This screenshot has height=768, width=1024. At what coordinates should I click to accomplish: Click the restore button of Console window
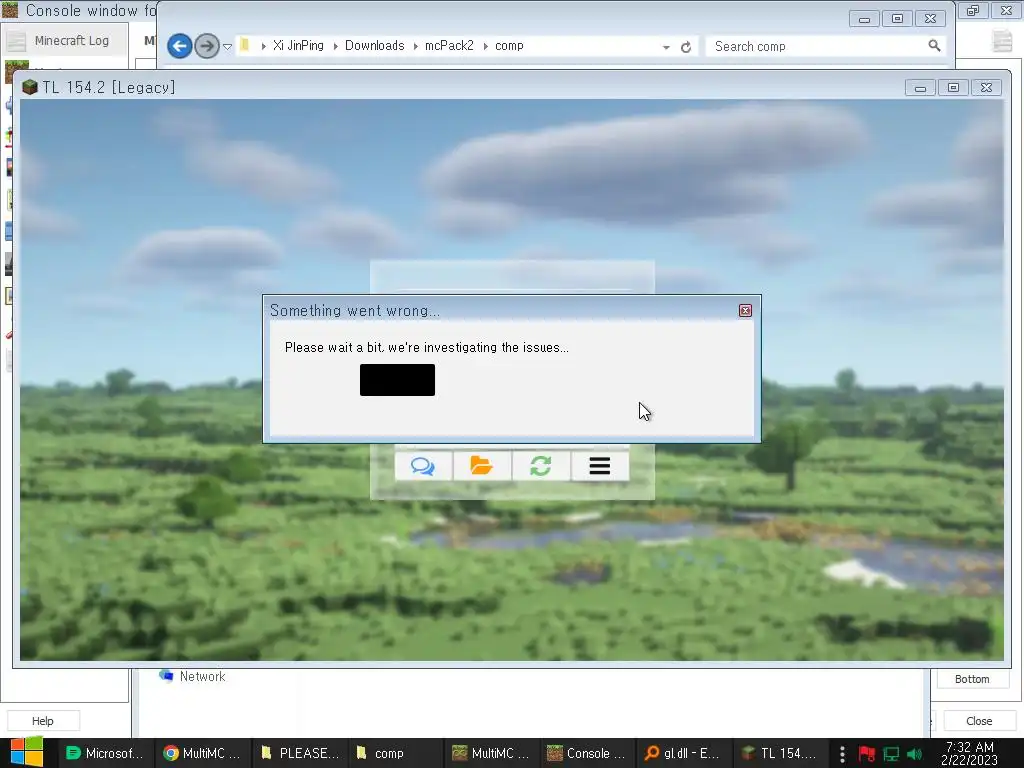[x=973, y=10]
